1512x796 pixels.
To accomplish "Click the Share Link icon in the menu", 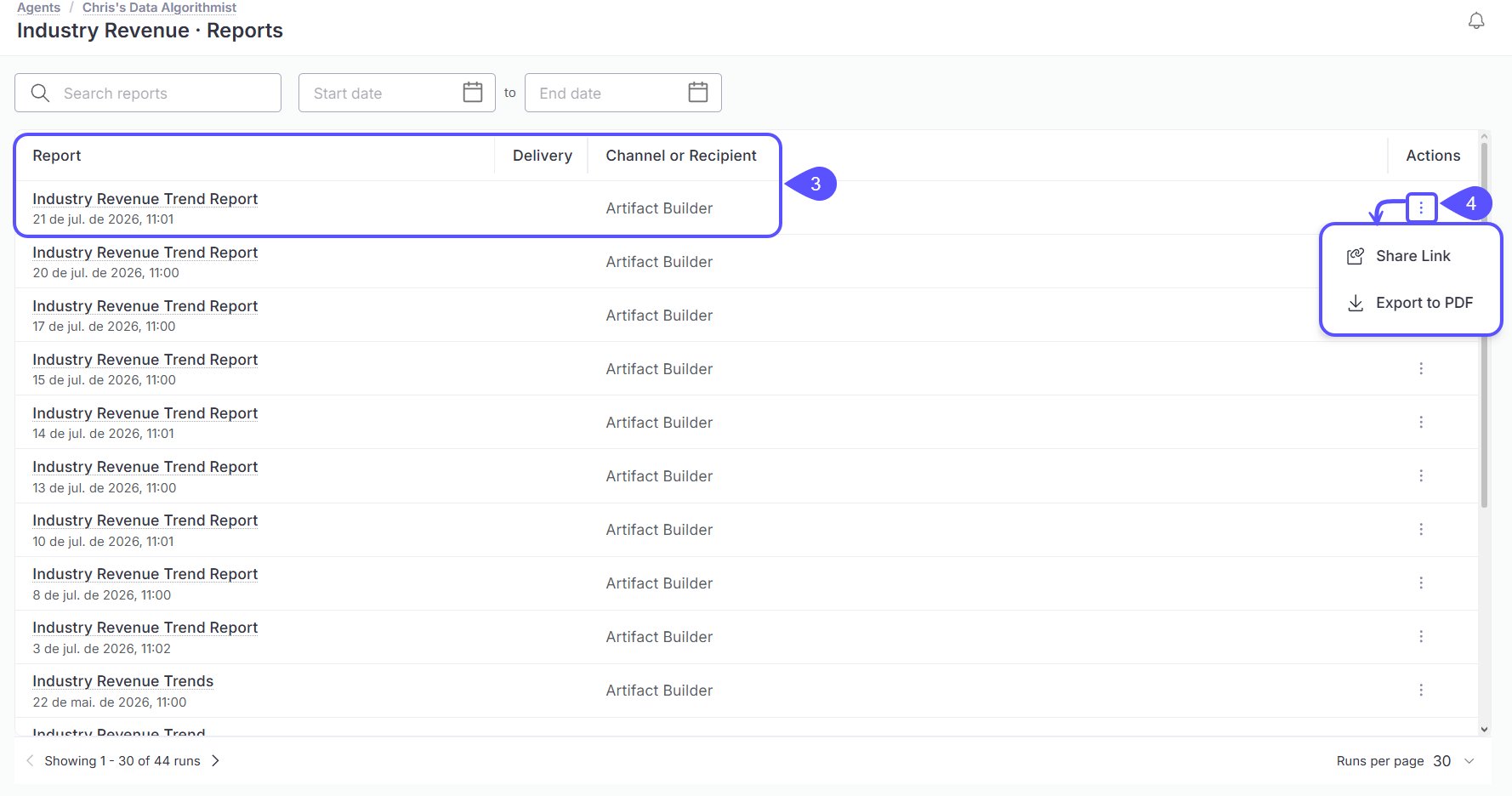I will pyautogui.click(x=1356, y=256).
